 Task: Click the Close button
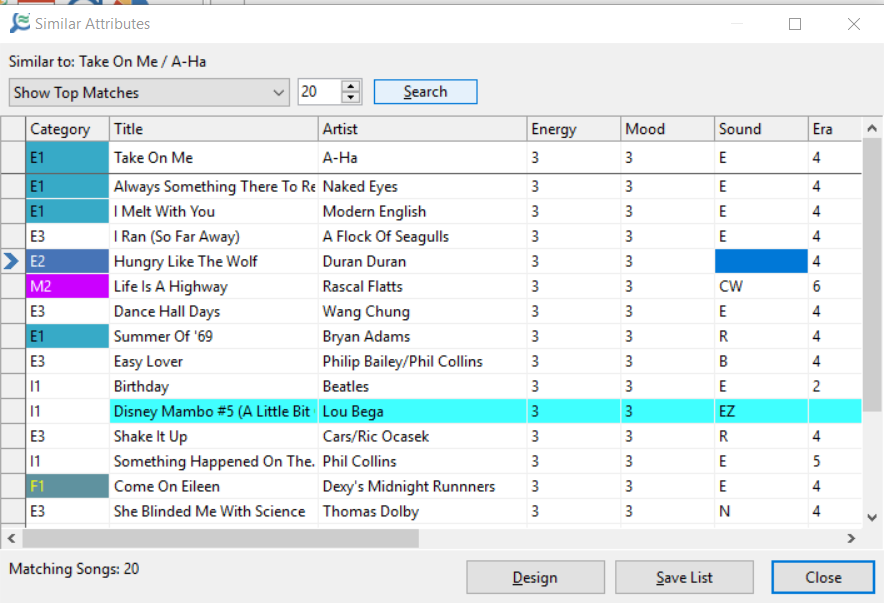[823, 577]
